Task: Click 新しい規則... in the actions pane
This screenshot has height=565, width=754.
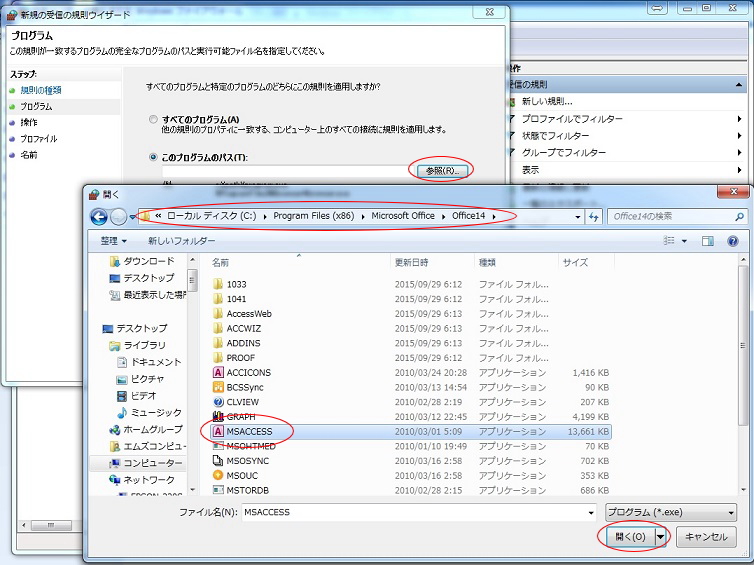Action: [x=547, y=101]
